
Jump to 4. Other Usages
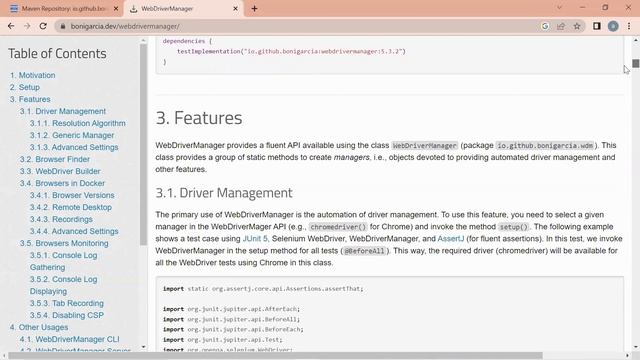[39, 327]
